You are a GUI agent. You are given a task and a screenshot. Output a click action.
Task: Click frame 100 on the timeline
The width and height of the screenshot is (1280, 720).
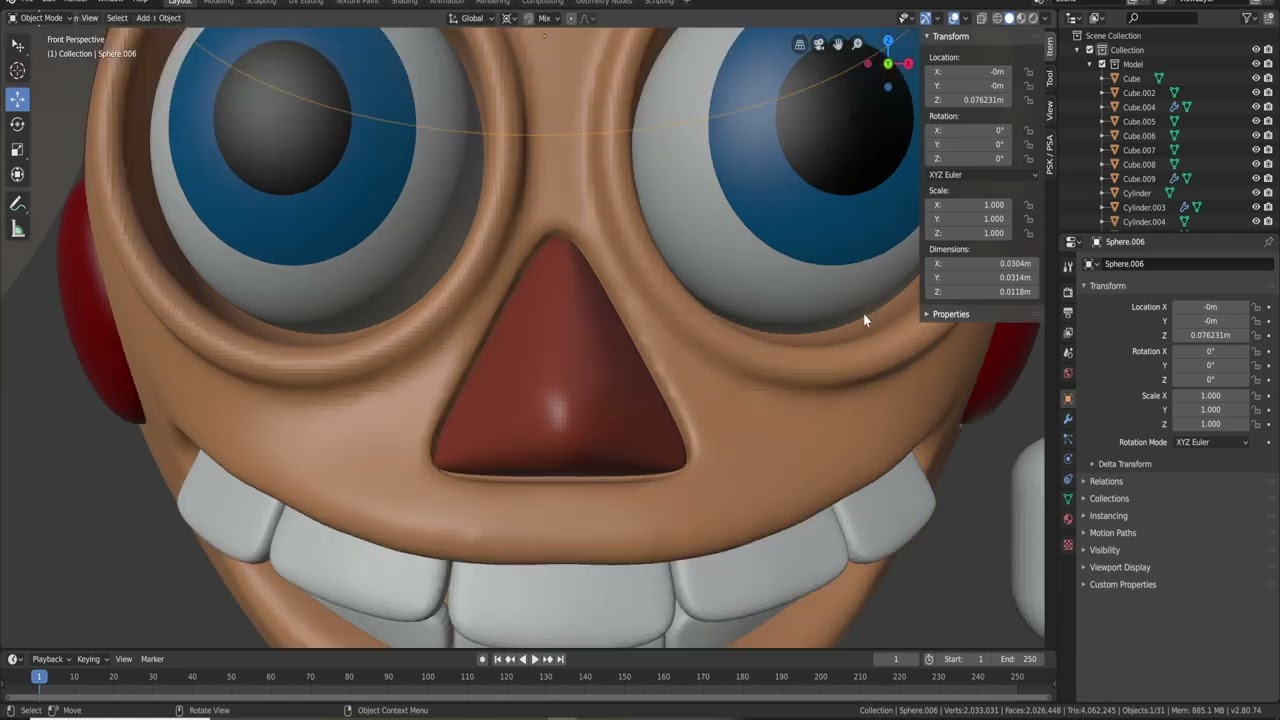[428, 677]
